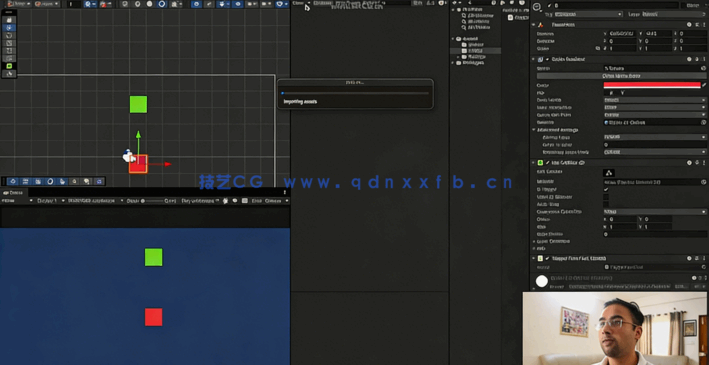Click the Game view Scale slider
The image size is (709, 365).
[153, 201]
